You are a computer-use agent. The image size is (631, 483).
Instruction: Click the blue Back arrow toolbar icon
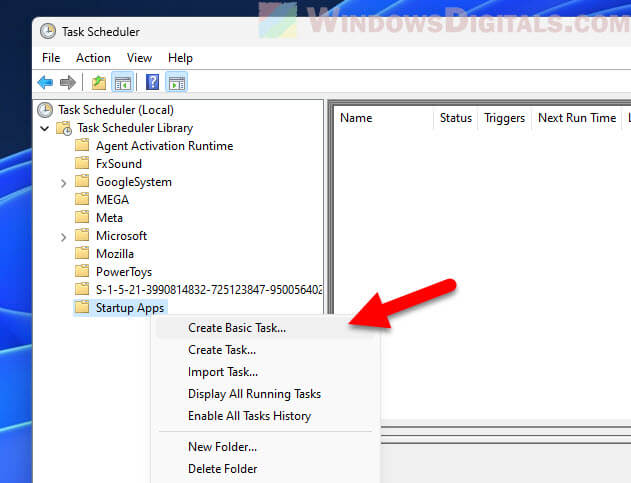(45, 83)
